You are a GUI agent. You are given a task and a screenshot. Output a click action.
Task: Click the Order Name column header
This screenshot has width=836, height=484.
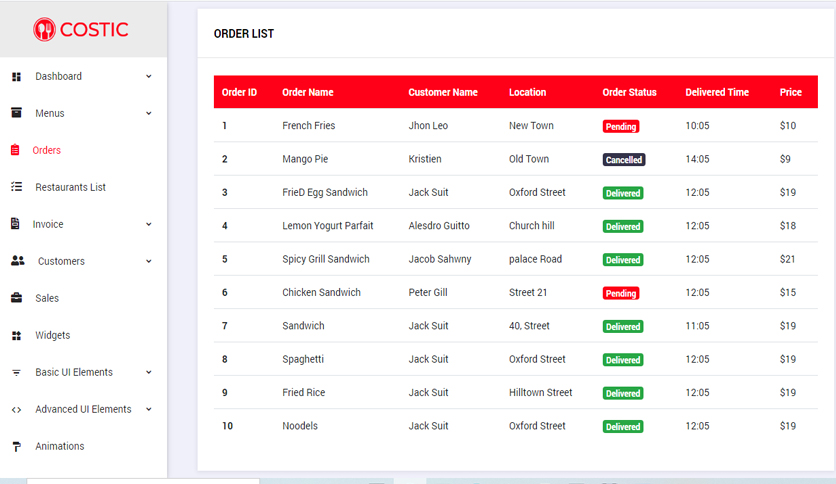tap(308, 92)
